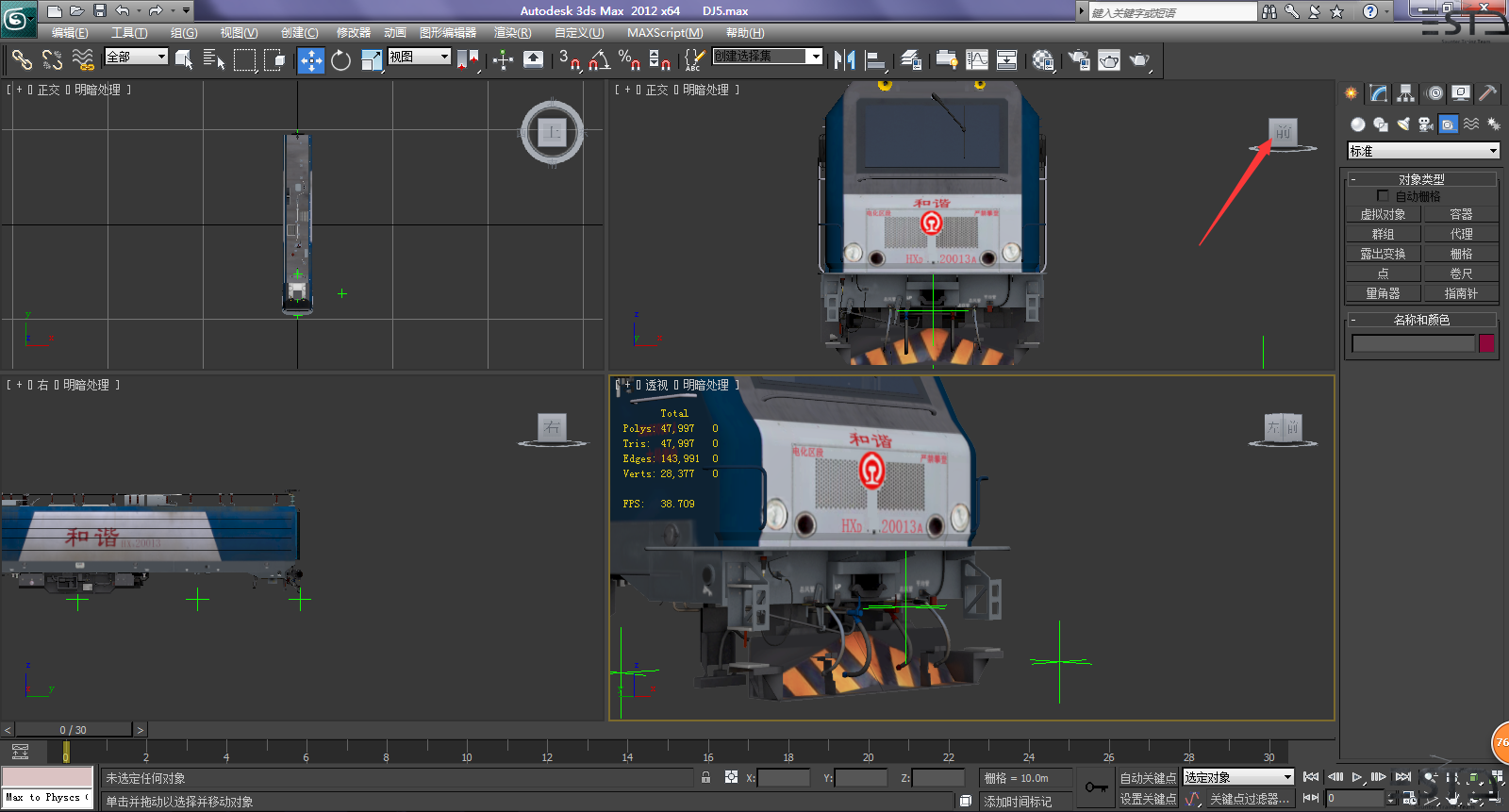Viewport: 1509px width, 812px height.
Task: Go to the start frame
Action: [1311, 777]
